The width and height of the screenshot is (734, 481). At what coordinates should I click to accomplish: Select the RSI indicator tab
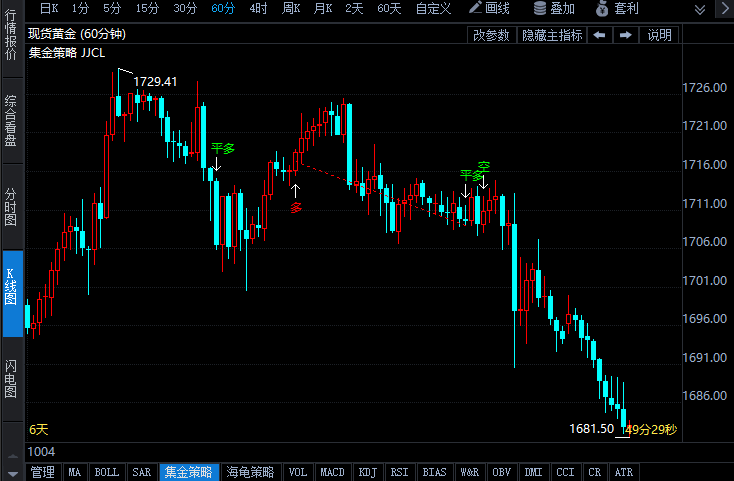tap(399, 472)
